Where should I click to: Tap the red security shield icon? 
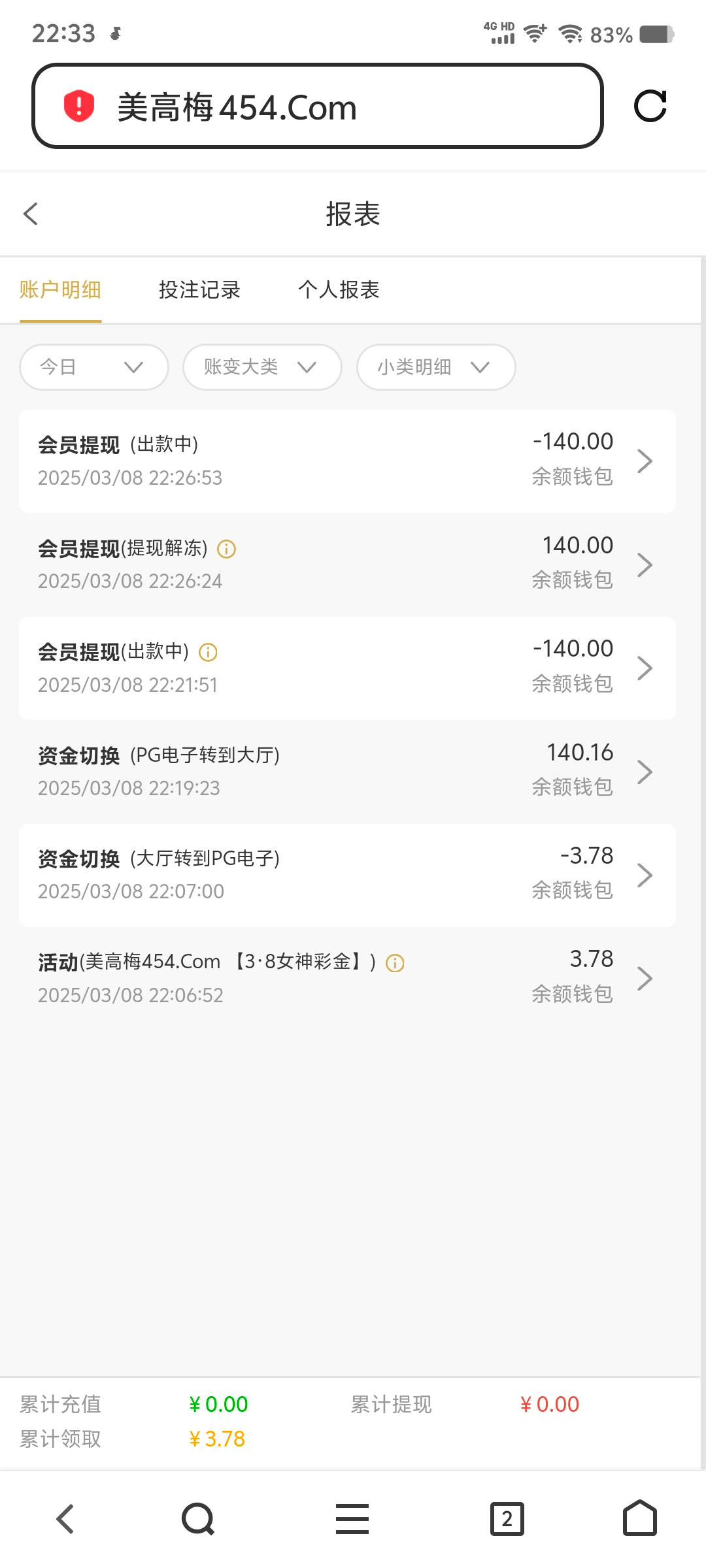(79, 106)
